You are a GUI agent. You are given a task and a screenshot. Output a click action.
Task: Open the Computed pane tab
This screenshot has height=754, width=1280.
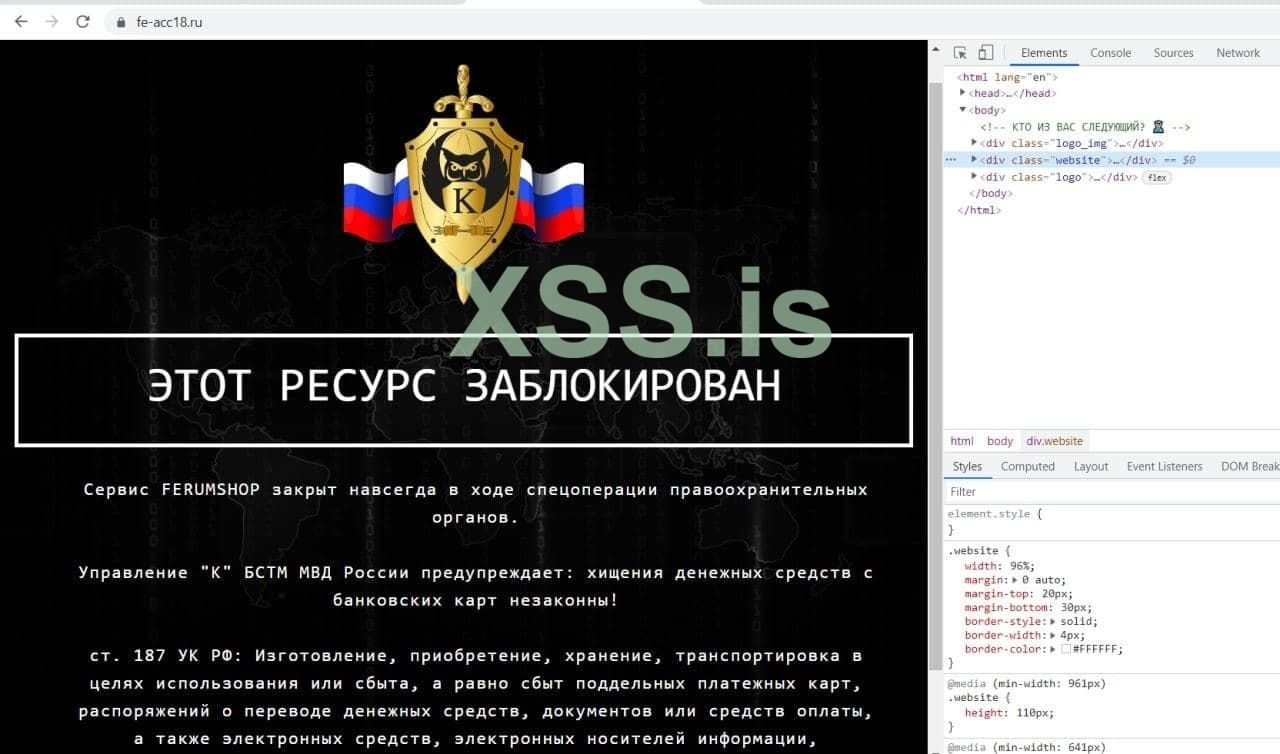coord(1028,466)
